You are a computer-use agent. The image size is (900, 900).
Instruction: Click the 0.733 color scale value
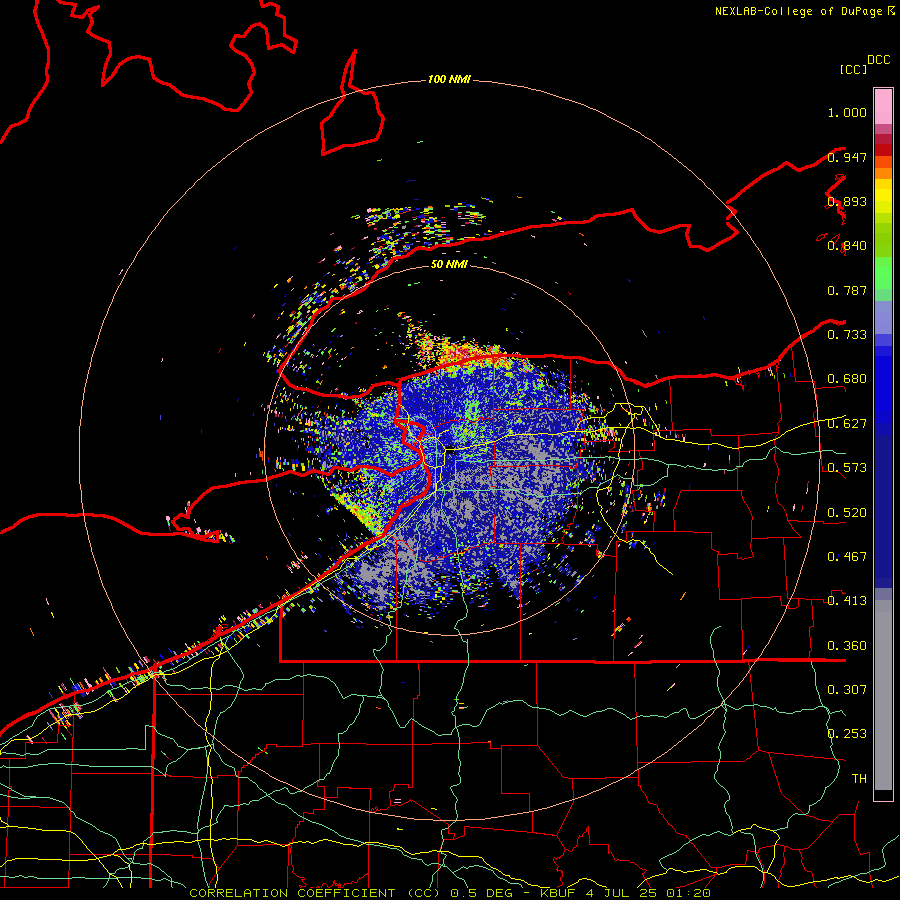tap(847, 335)
